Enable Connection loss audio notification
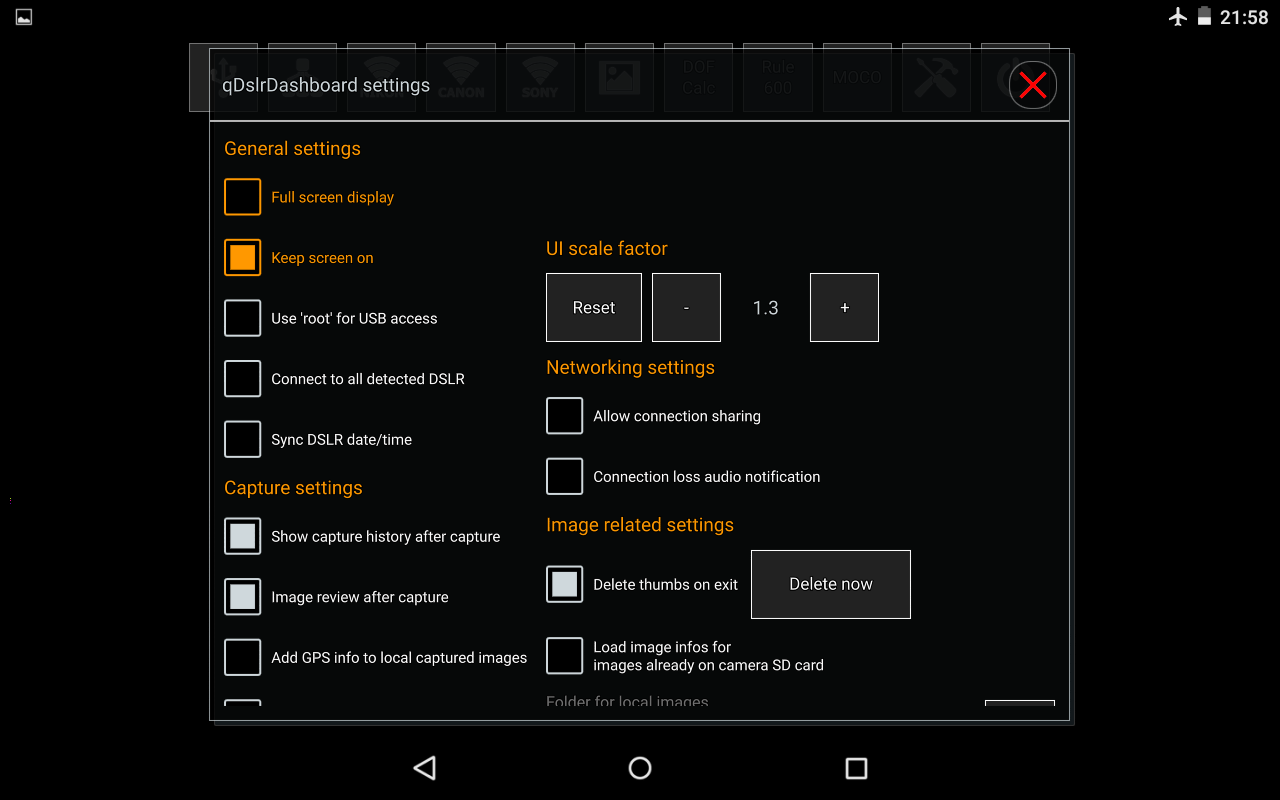The height and width of the screenshot is (800, 1280). (565, 476)
